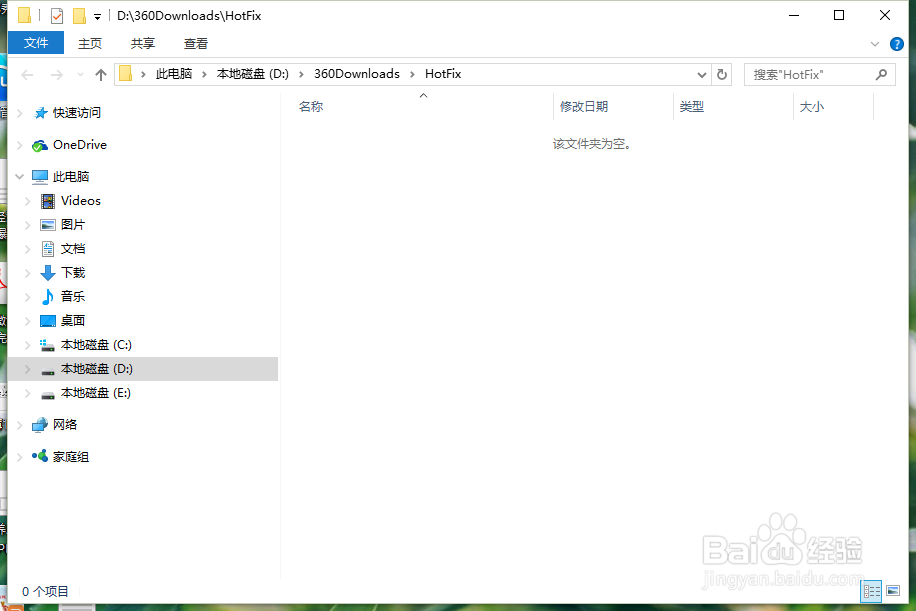Navigate up a level with the up arrow
Viewport: 916px width, 611px height.
[x=101, y=73]
